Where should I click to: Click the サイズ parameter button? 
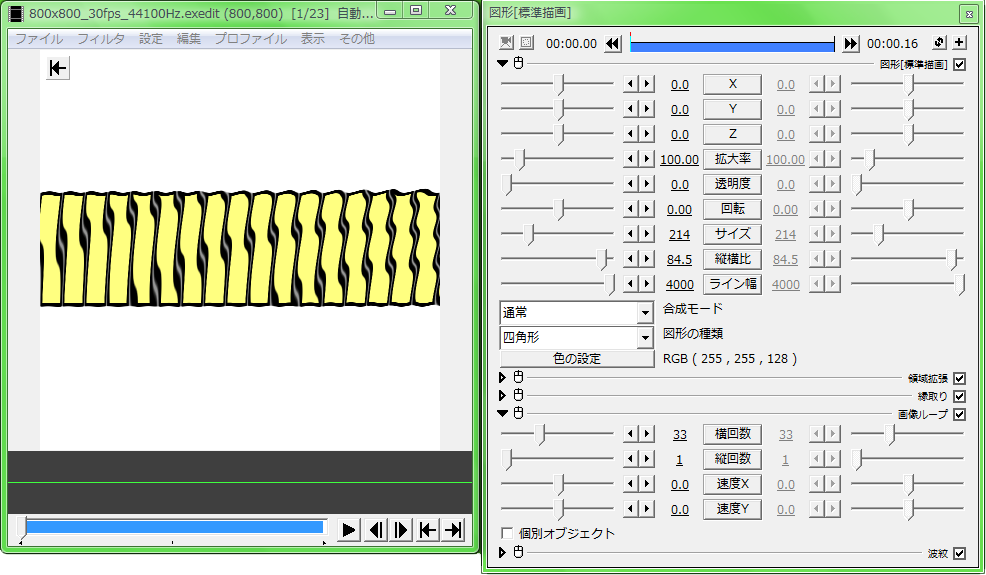733,234
